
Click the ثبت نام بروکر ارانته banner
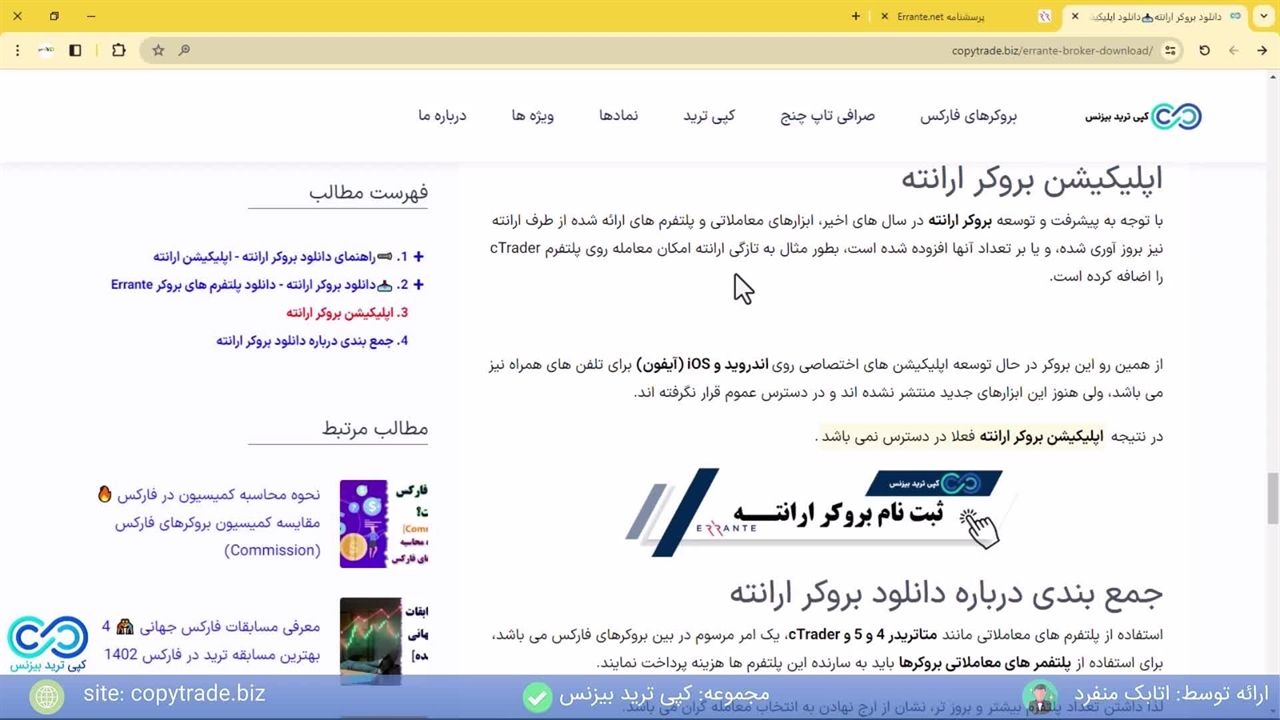tap(815, 512)
